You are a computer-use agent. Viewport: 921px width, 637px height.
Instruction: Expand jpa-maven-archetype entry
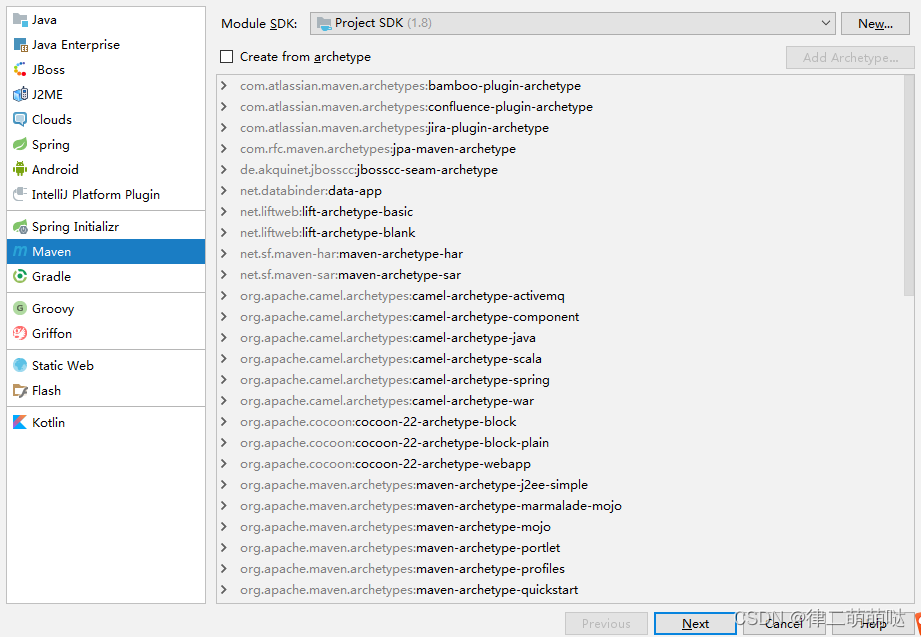click(224, 149)
